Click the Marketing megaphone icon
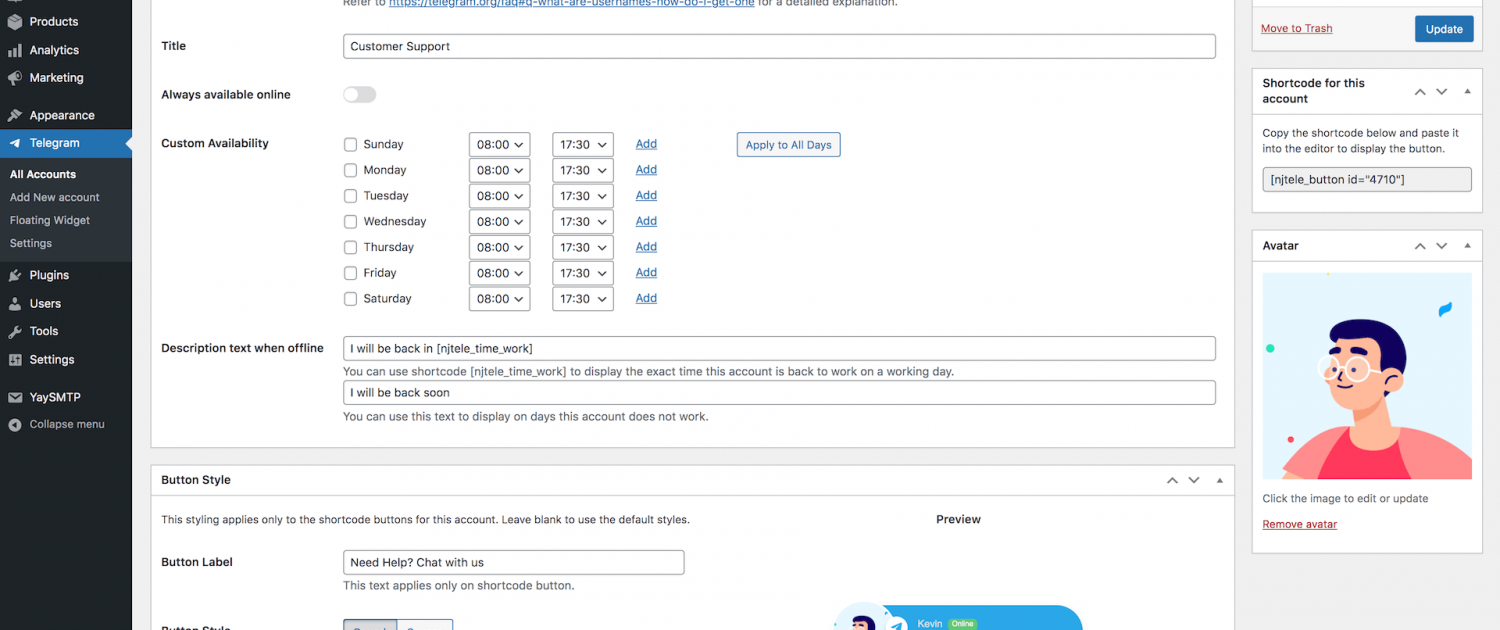1500x630 pixels. (15, 78)
